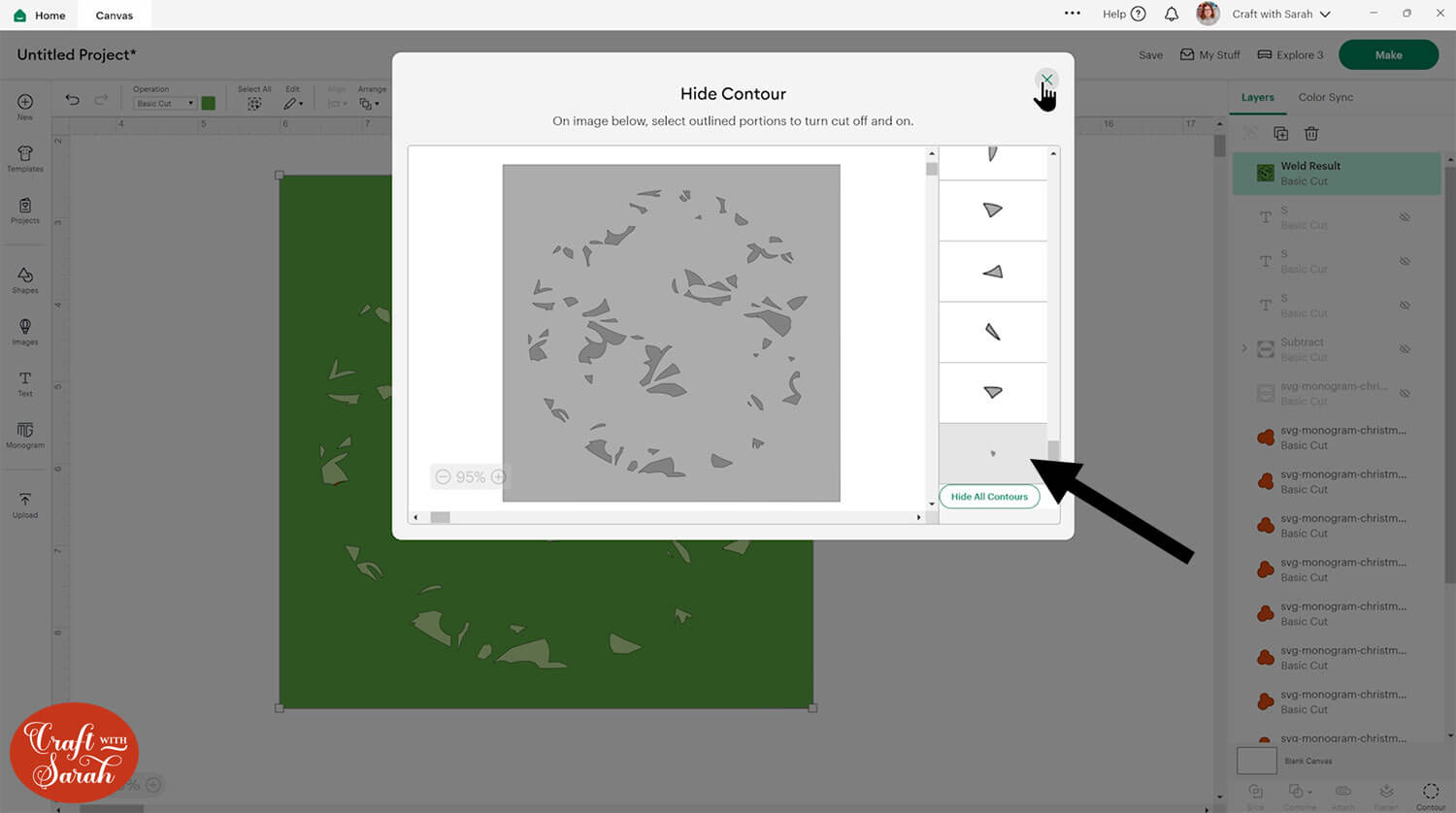Select the Subtract layer row

(x=1337, y=349)
